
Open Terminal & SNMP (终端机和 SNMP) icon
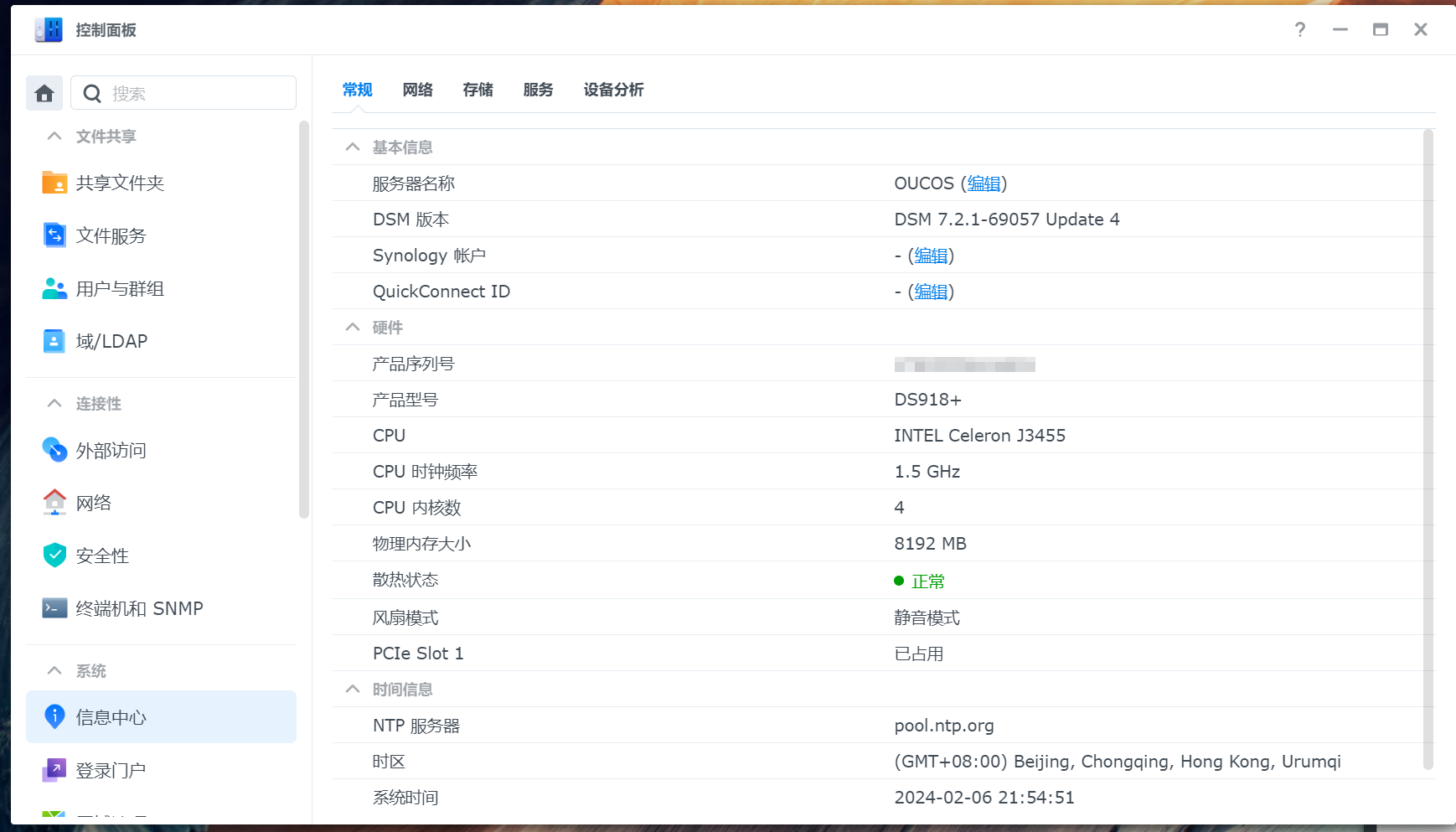pos(54,608)
